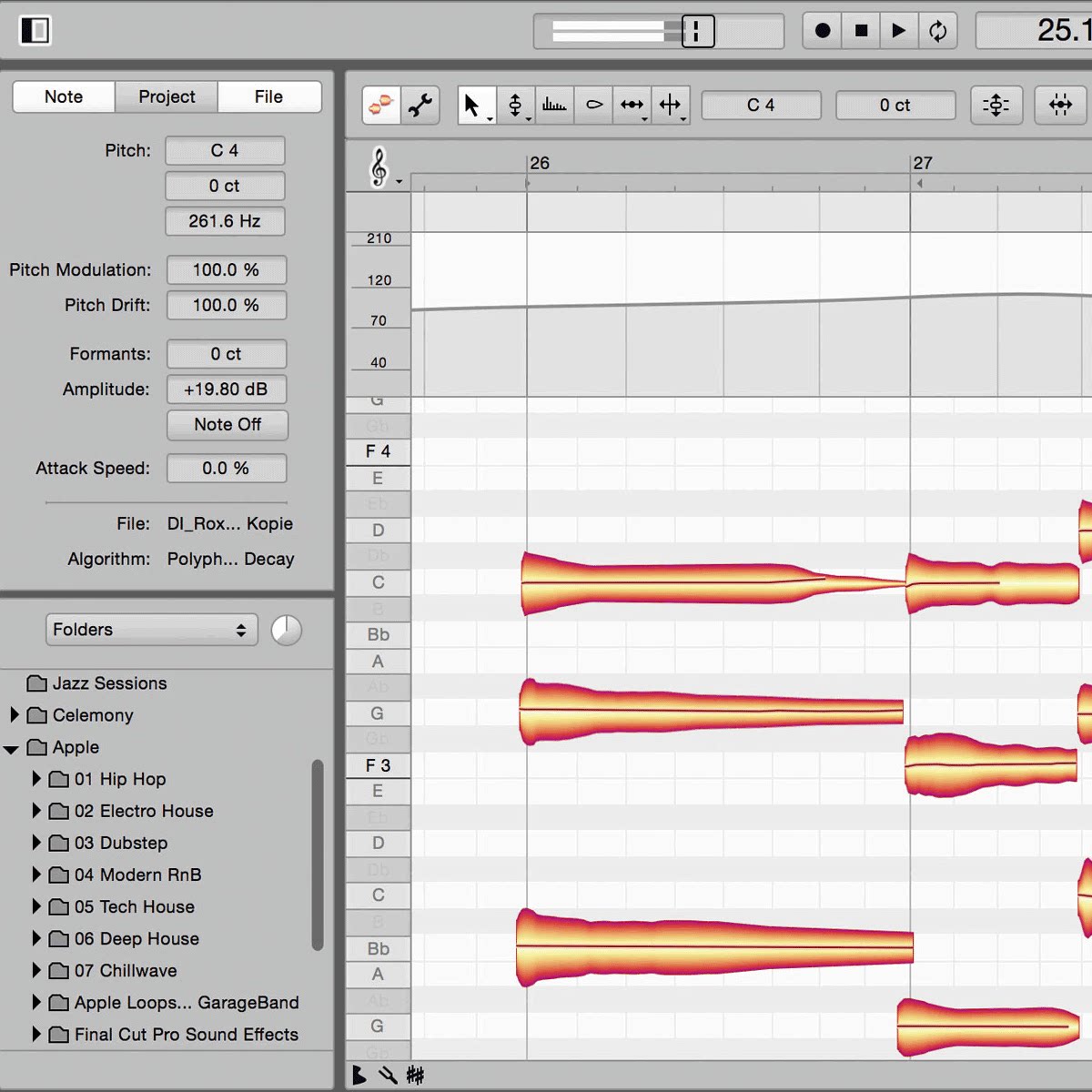Switch to the Project tab

[x=167, y=96]
